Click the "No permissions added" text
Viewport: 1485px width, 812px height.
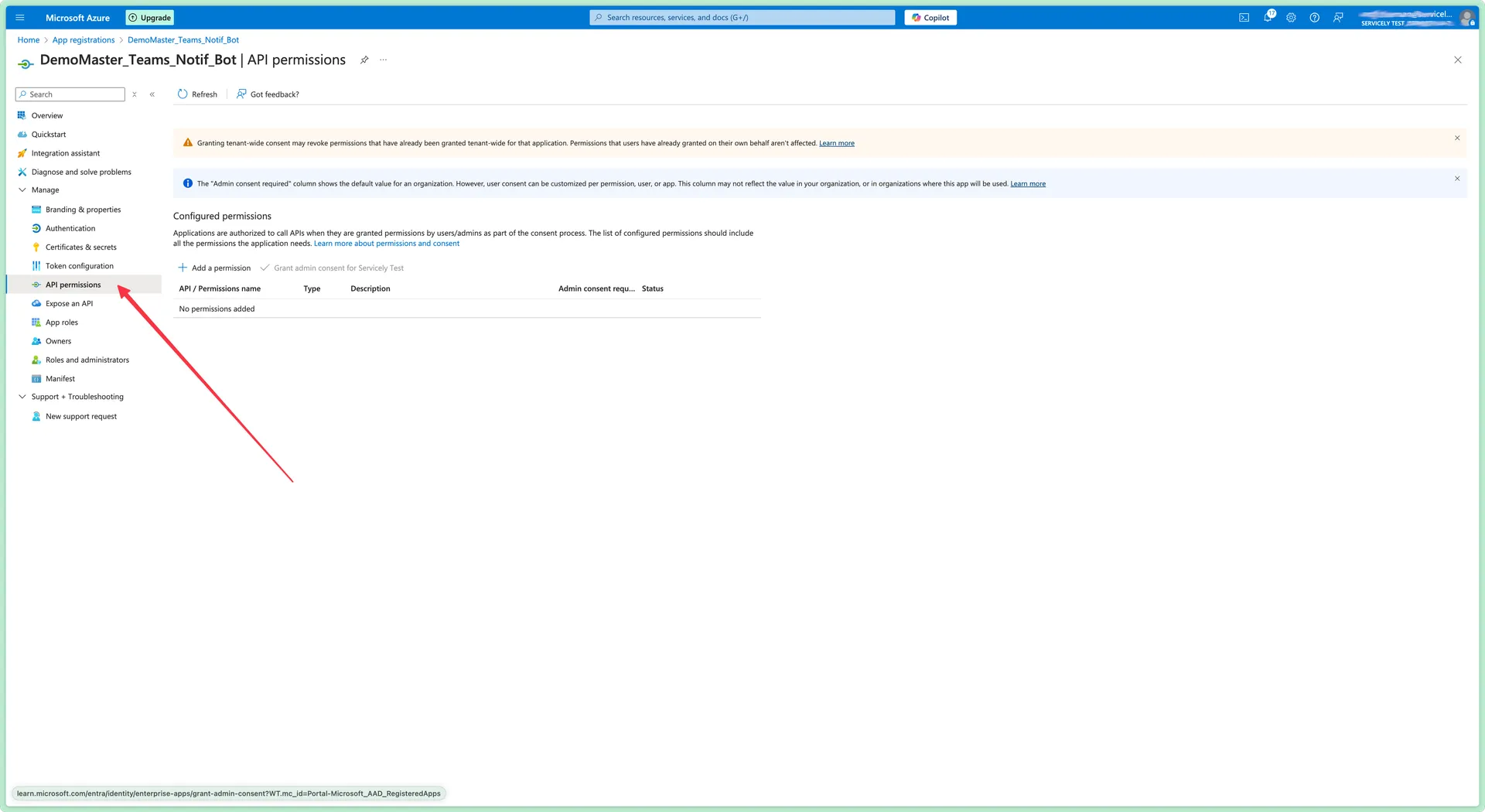[x=217, y=309]
